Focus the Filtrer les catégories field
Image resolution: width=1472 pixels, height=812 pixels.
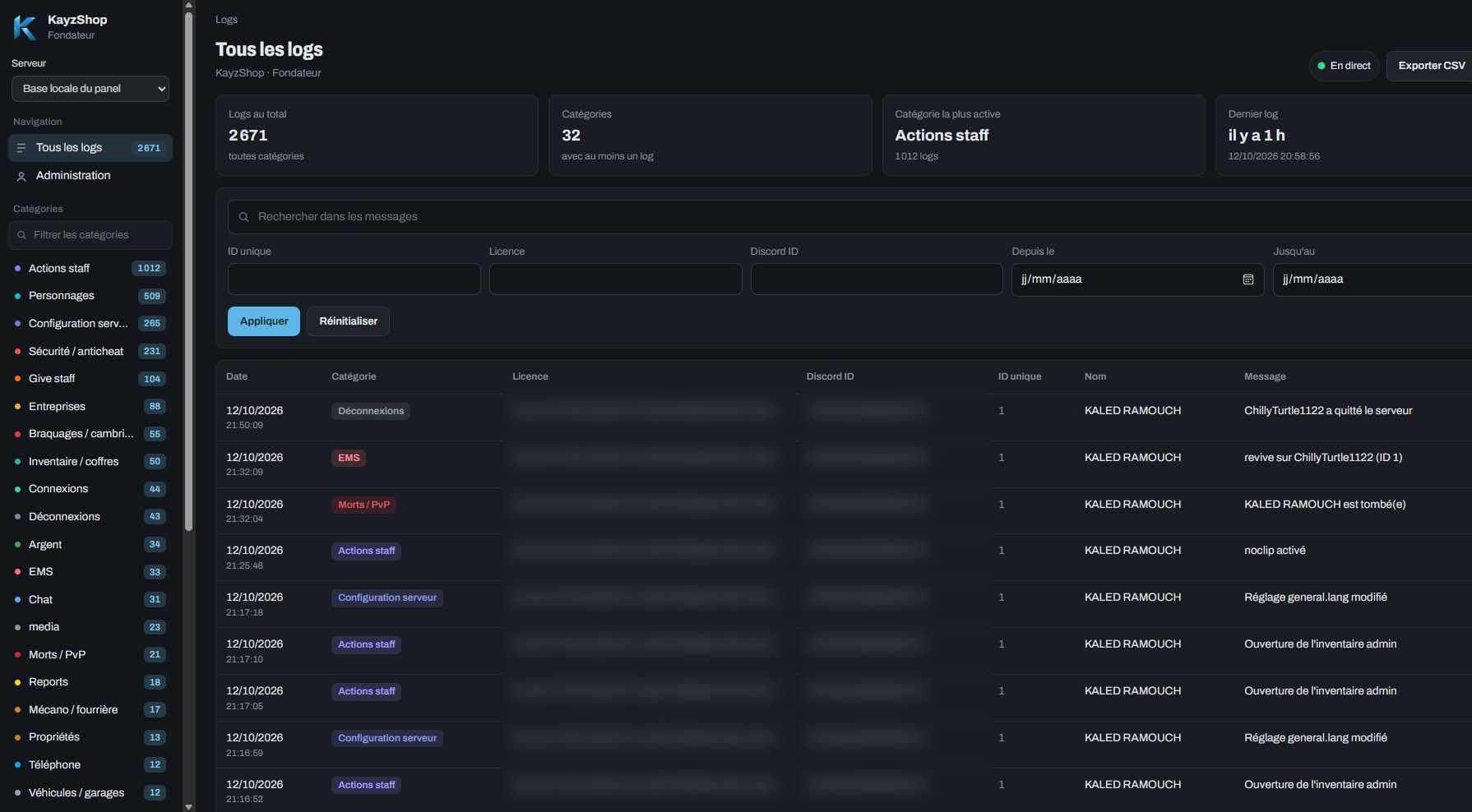click(90, 235)
